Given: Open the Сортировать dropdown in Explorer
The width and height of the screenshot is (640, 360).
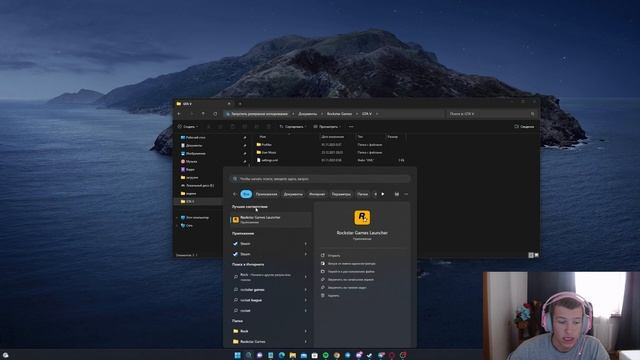Looking at the screenshot, I should (293, 127).
